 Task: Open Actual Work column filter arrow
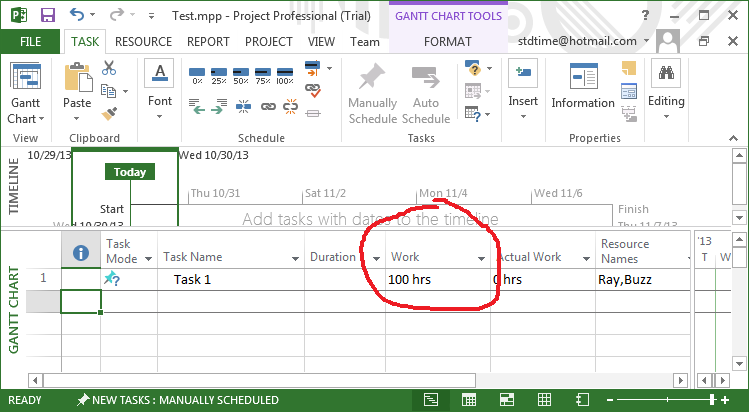coord(586,259)
